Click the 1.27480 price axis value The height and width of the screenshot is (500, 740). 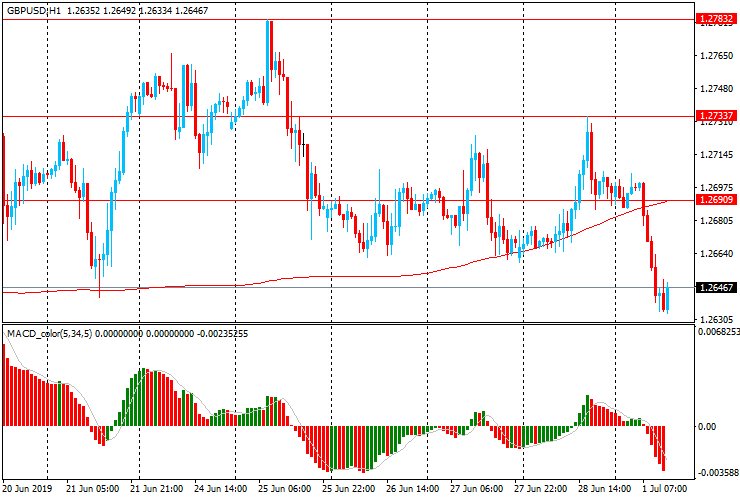pyautogui.click(x=716, y=89)
